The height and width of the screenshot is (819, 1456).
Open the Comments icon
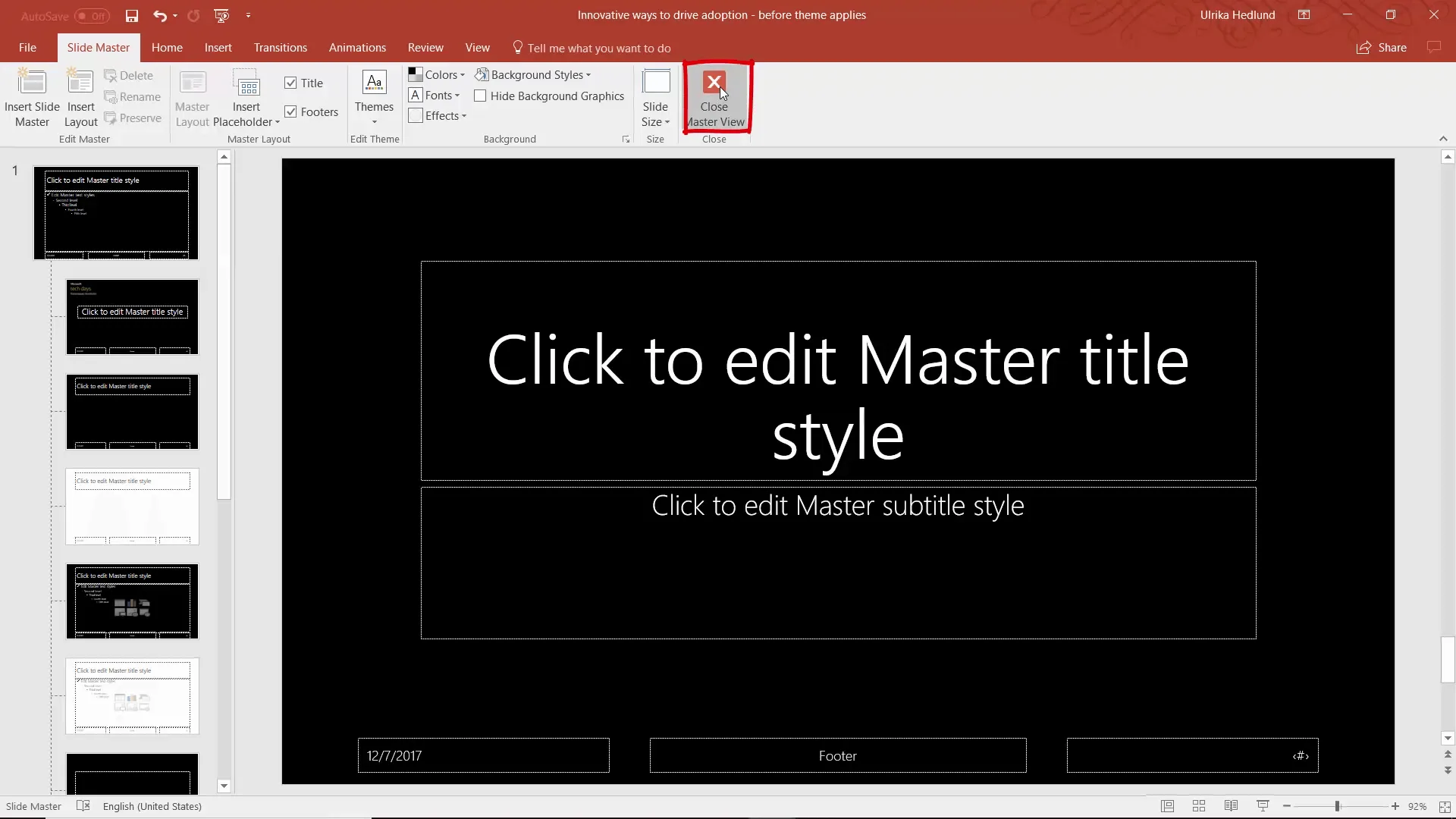click(x=1433, y=48)
